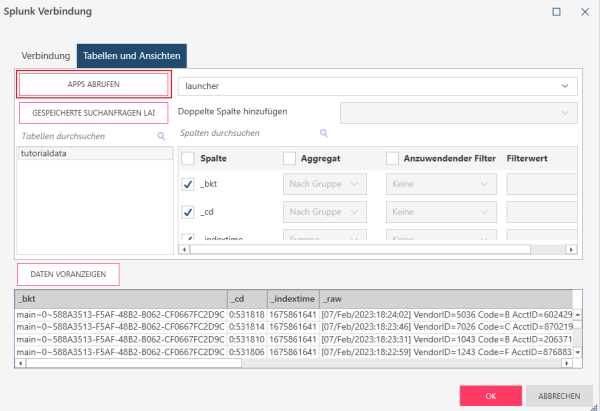Open the Keine filter dropdown for _cd

click(x=441, y=212)
